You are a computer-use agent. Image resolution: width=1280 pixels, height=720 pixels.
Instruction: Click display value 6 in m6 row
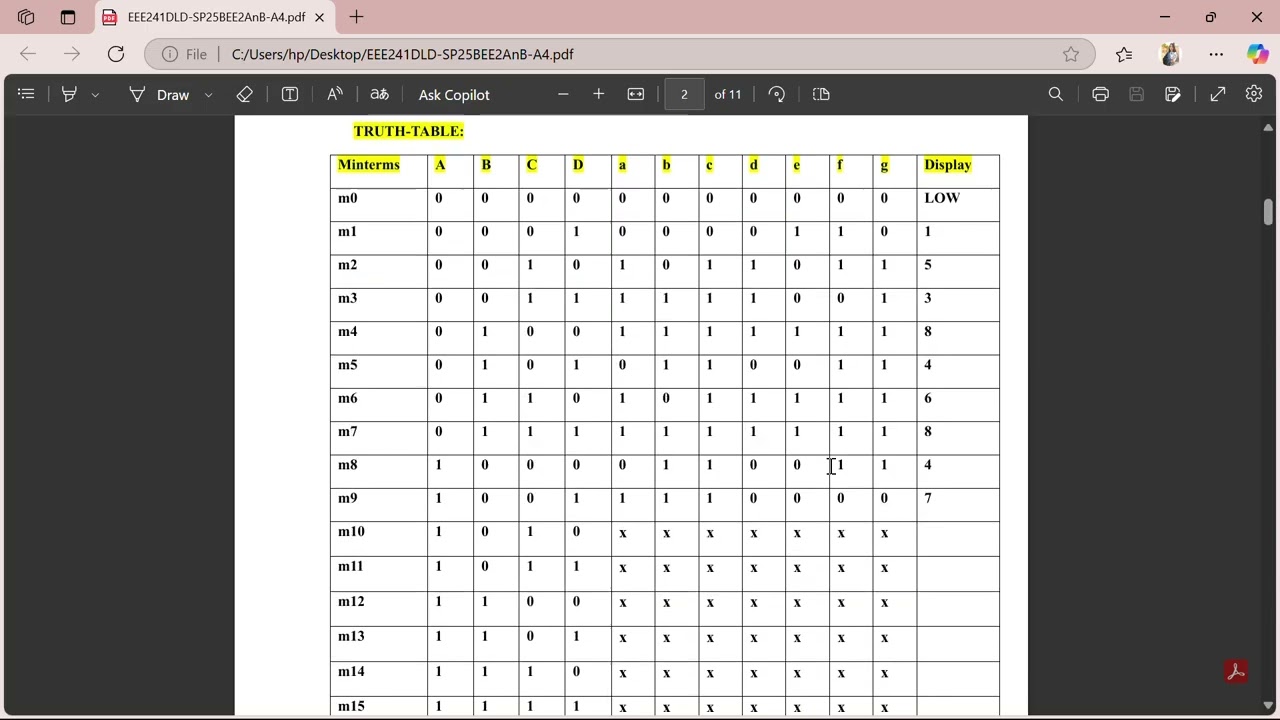[928, 398]
